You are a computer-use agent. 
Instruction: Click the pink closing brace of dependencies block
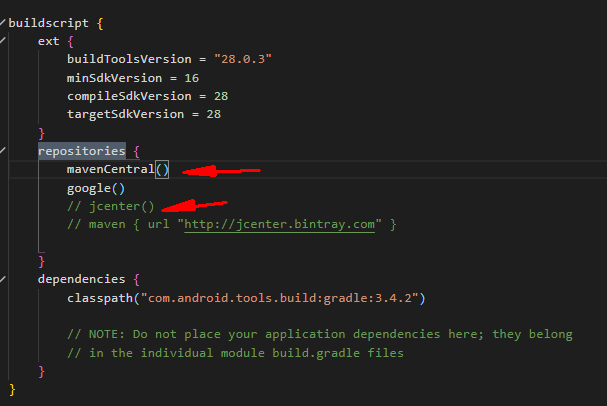[x=41, y=372]
